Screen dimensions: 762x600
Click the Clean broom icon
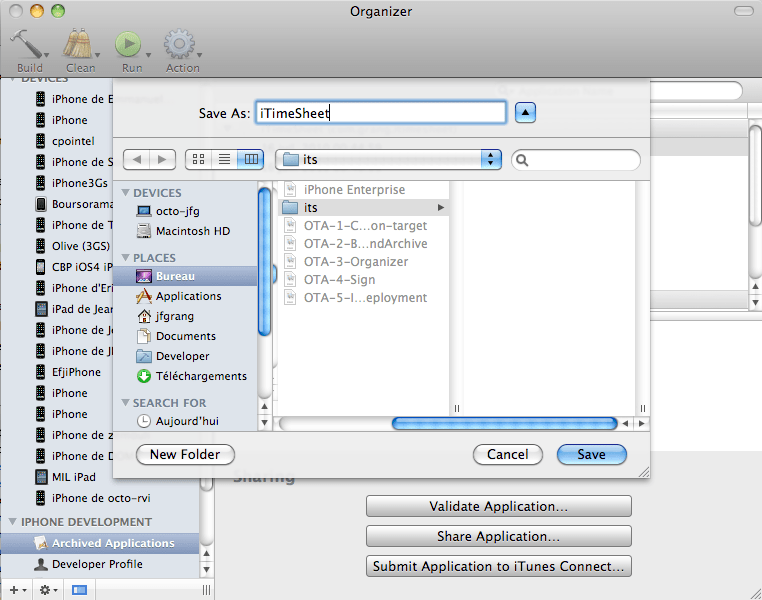[x=78, y=44]
